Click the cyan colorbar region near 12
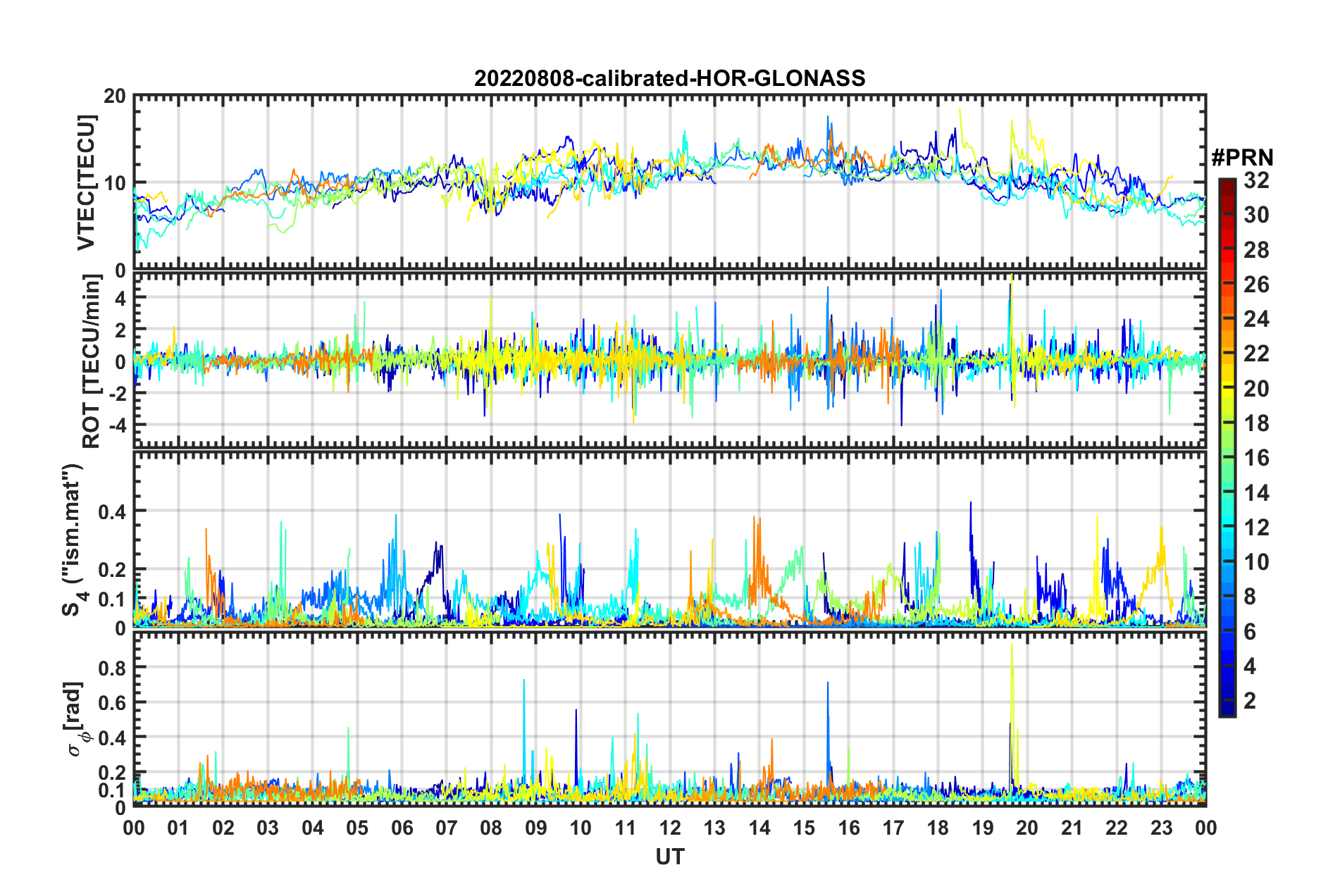Screen dimensions: 1340x896 tap(1227, 527)
